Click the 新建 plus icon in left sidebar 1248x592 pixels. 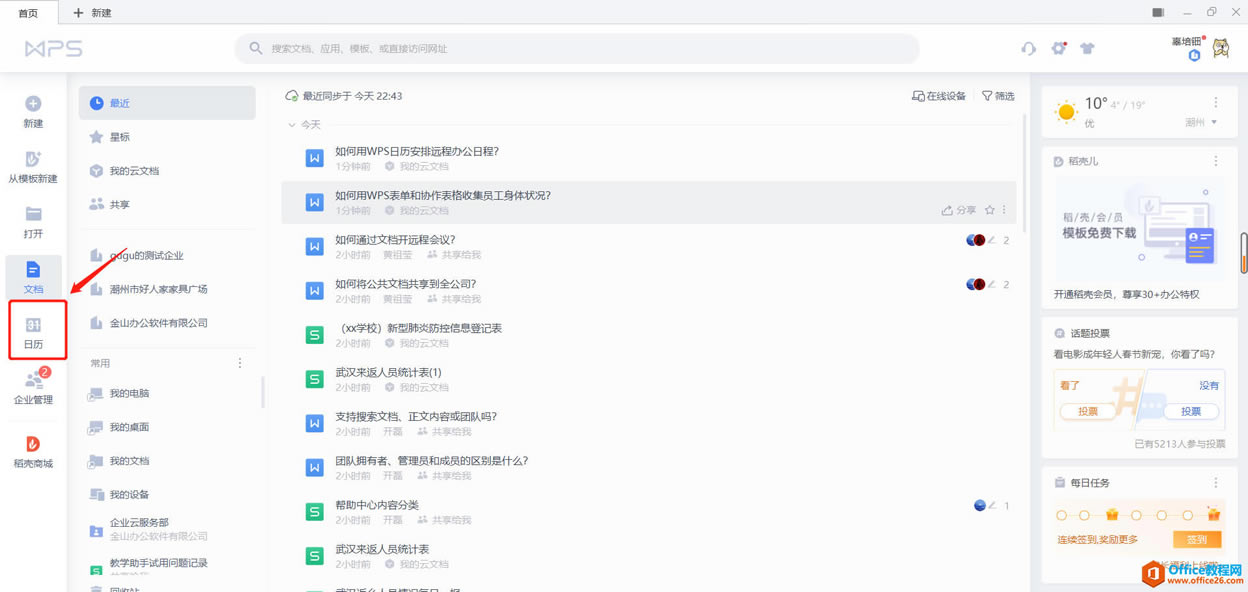(33, 103)
